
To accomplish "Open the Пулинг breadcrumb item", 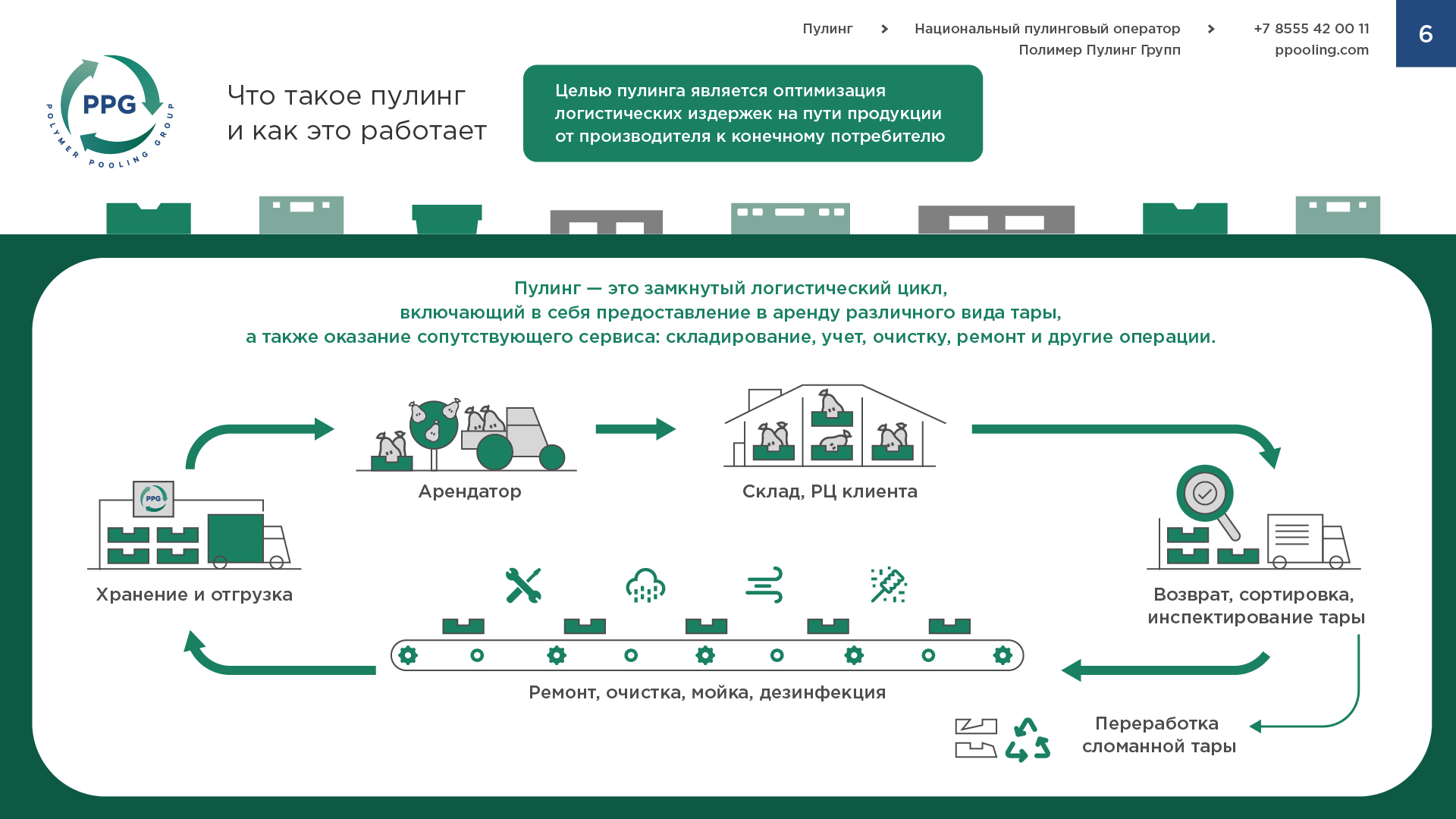I will tap(827, 29).
